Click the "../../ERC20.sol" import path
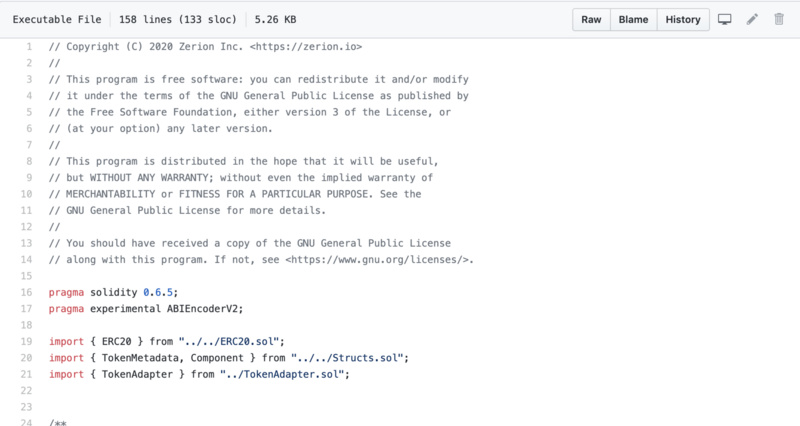This screenshot has width=800, height=426. click(229, 341)
